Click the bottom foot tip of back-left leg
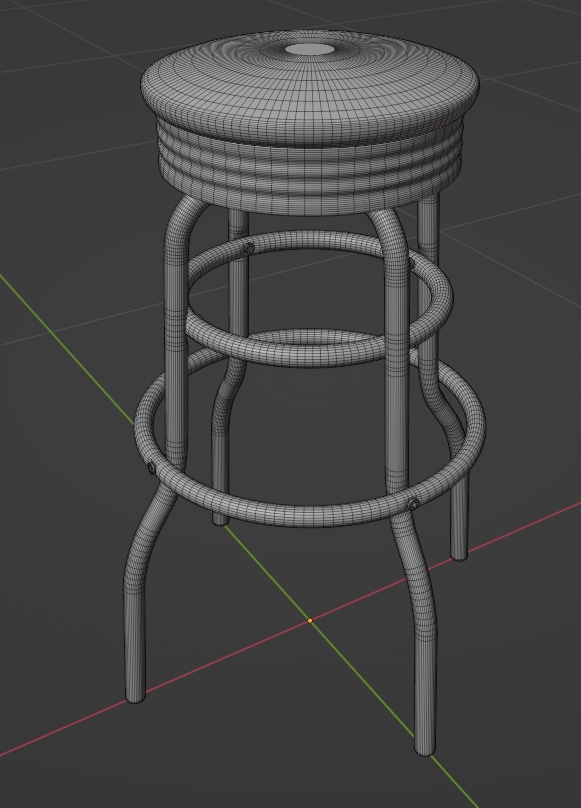The width and height of the screenshot is (581, 808). 221,522
